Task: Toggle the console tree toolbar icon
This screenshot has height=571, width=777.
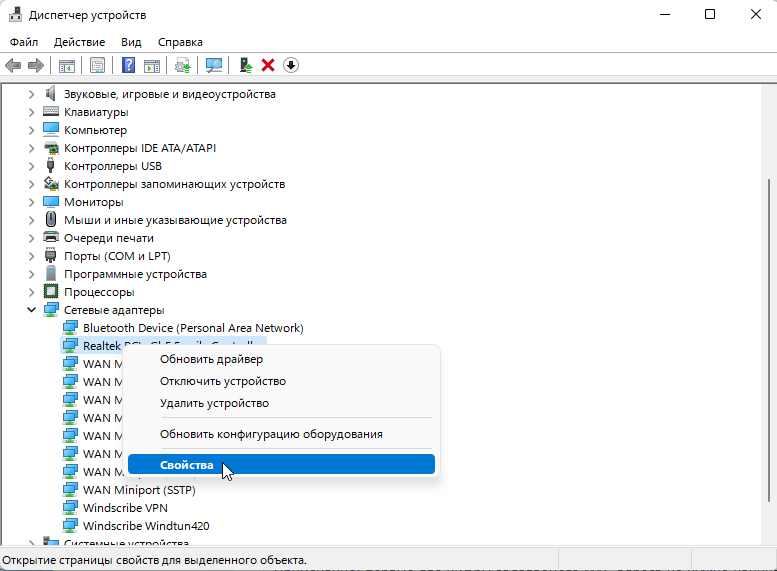Action: click(67, 65)
